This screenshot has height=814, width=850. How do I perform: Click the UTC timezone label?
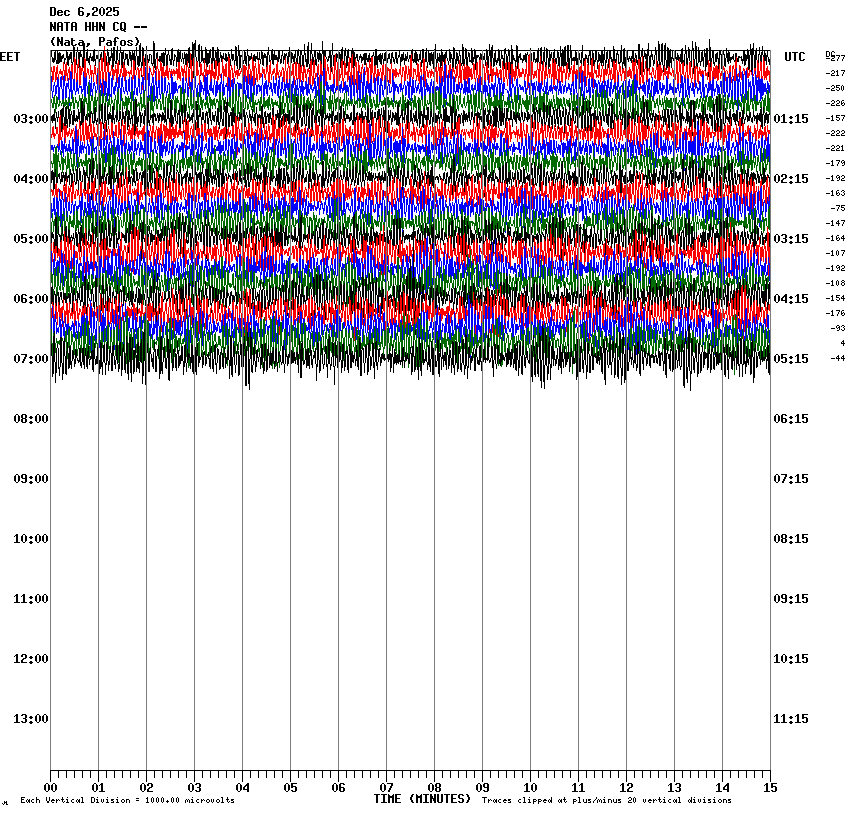click(x=794, y=57)
